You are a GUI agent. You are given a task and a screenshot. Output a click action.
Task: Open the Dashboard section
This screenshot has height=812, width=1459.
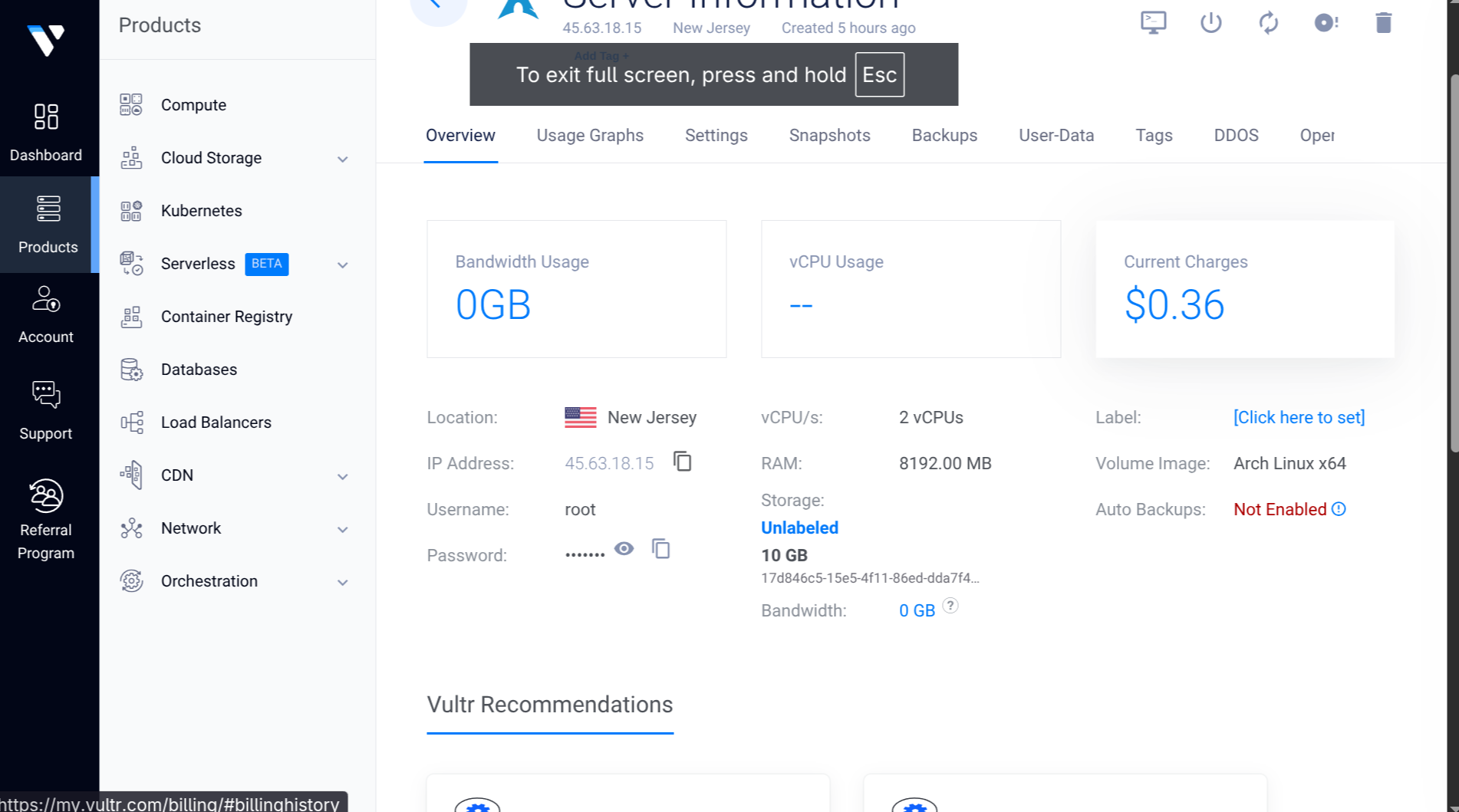[46, 132]
